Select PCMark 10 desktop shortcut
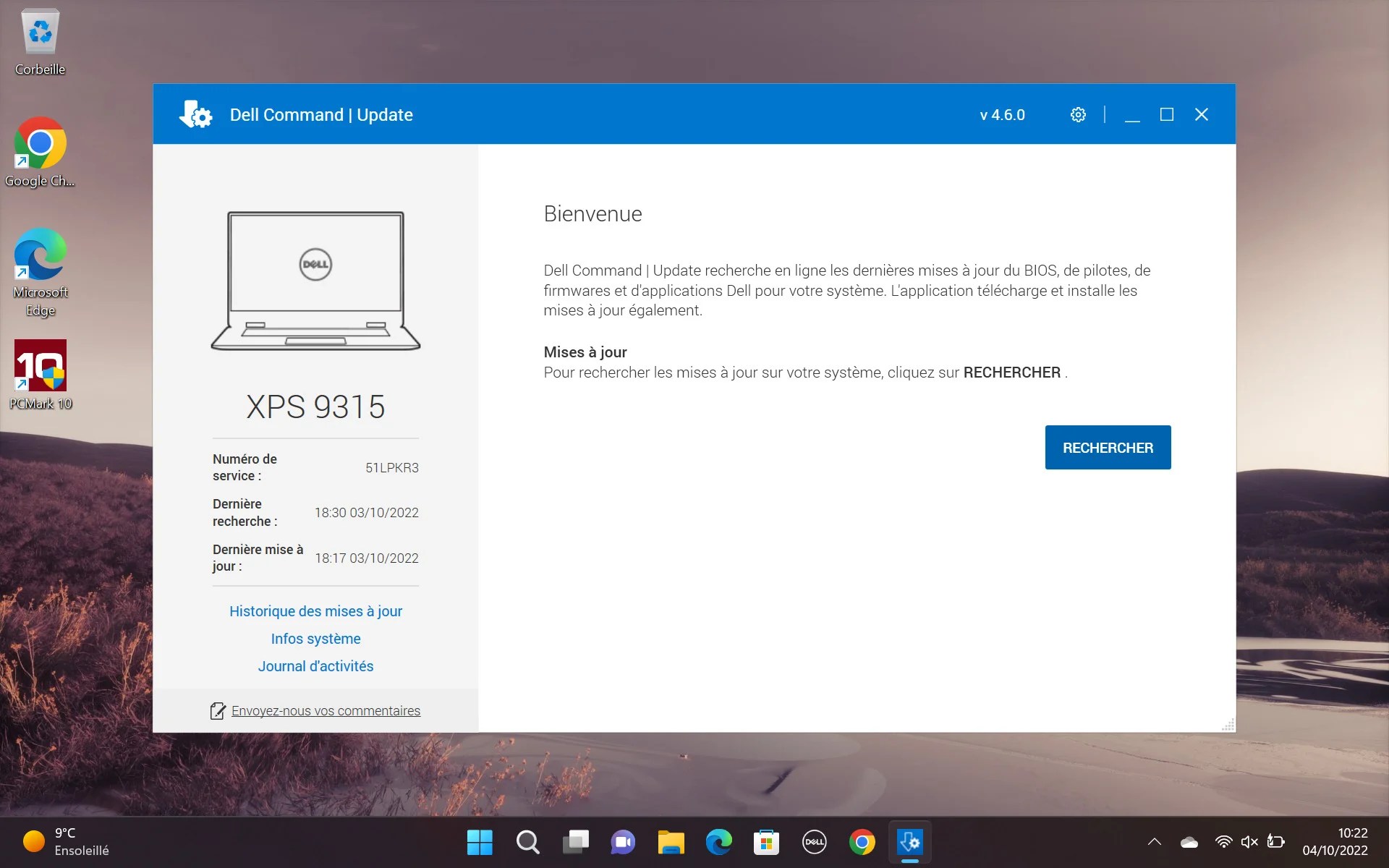 (x=41, y=375)
